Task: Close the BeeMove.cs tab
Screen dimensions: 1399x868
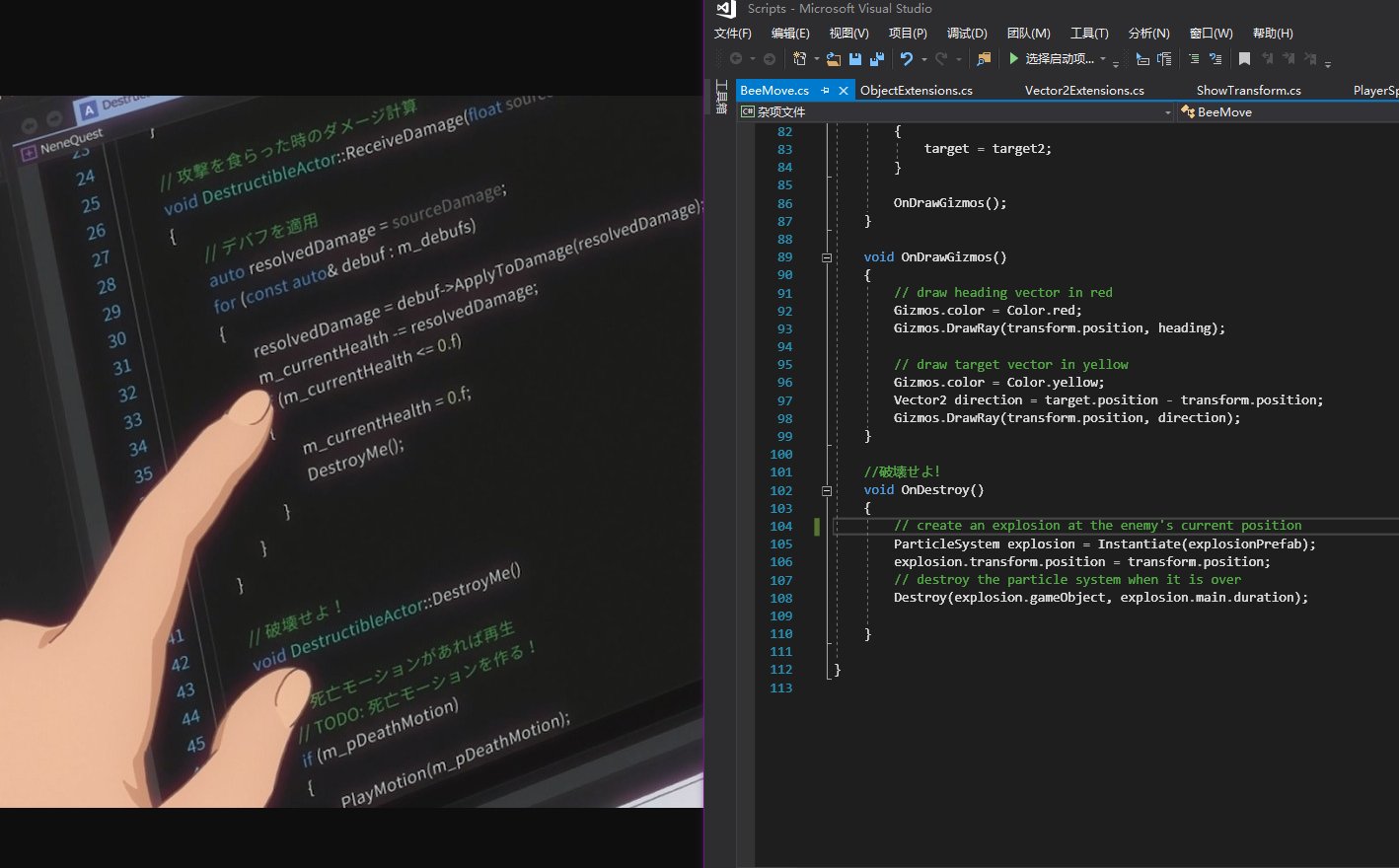Action: 844,91
